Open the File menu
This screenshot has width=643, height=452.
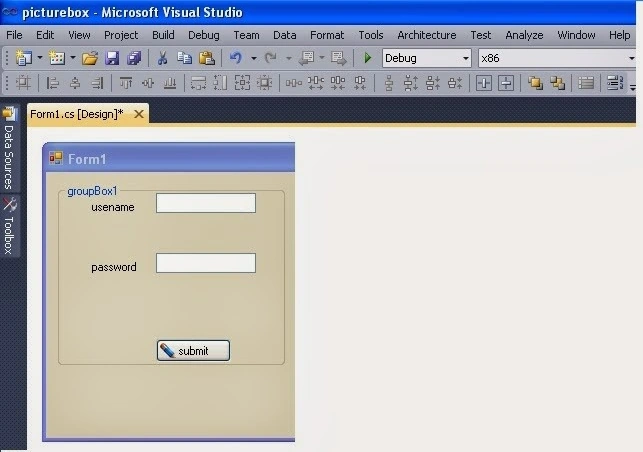(x=14, y=35)
